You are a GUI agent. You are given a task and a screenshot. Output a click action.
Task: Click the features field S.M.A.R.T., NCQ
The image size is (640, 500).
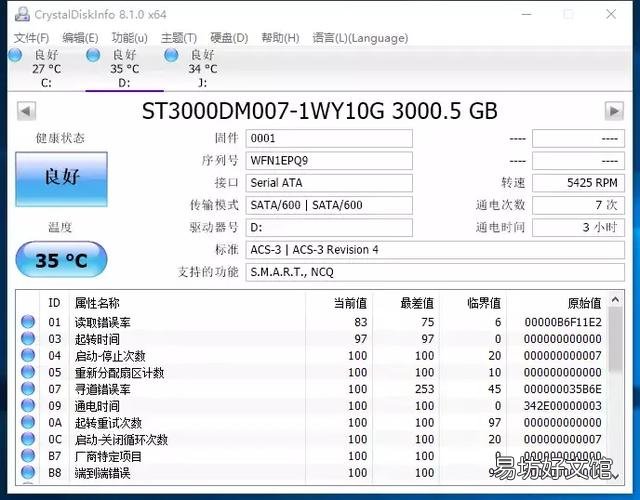coord(435,272)
